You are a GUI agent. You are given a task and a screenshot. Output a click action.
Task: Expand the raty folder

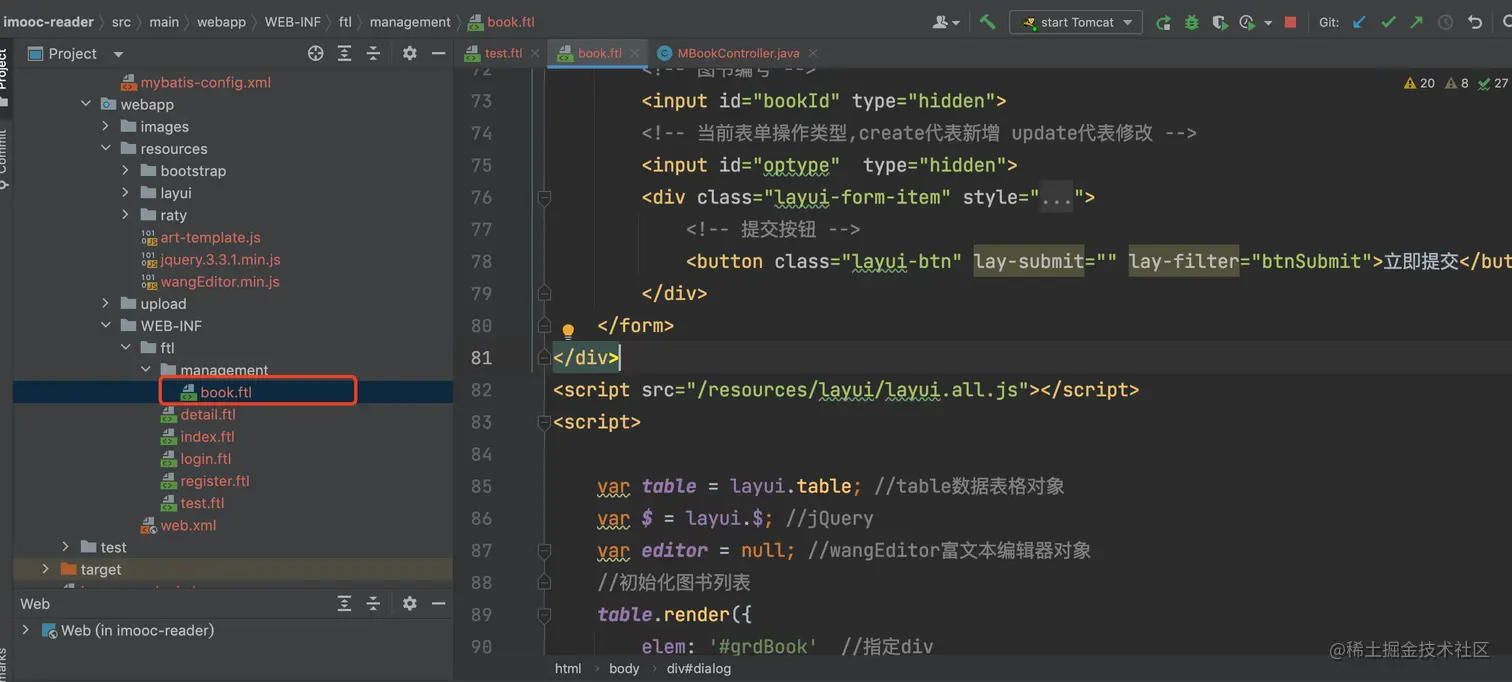coord(126,215)
